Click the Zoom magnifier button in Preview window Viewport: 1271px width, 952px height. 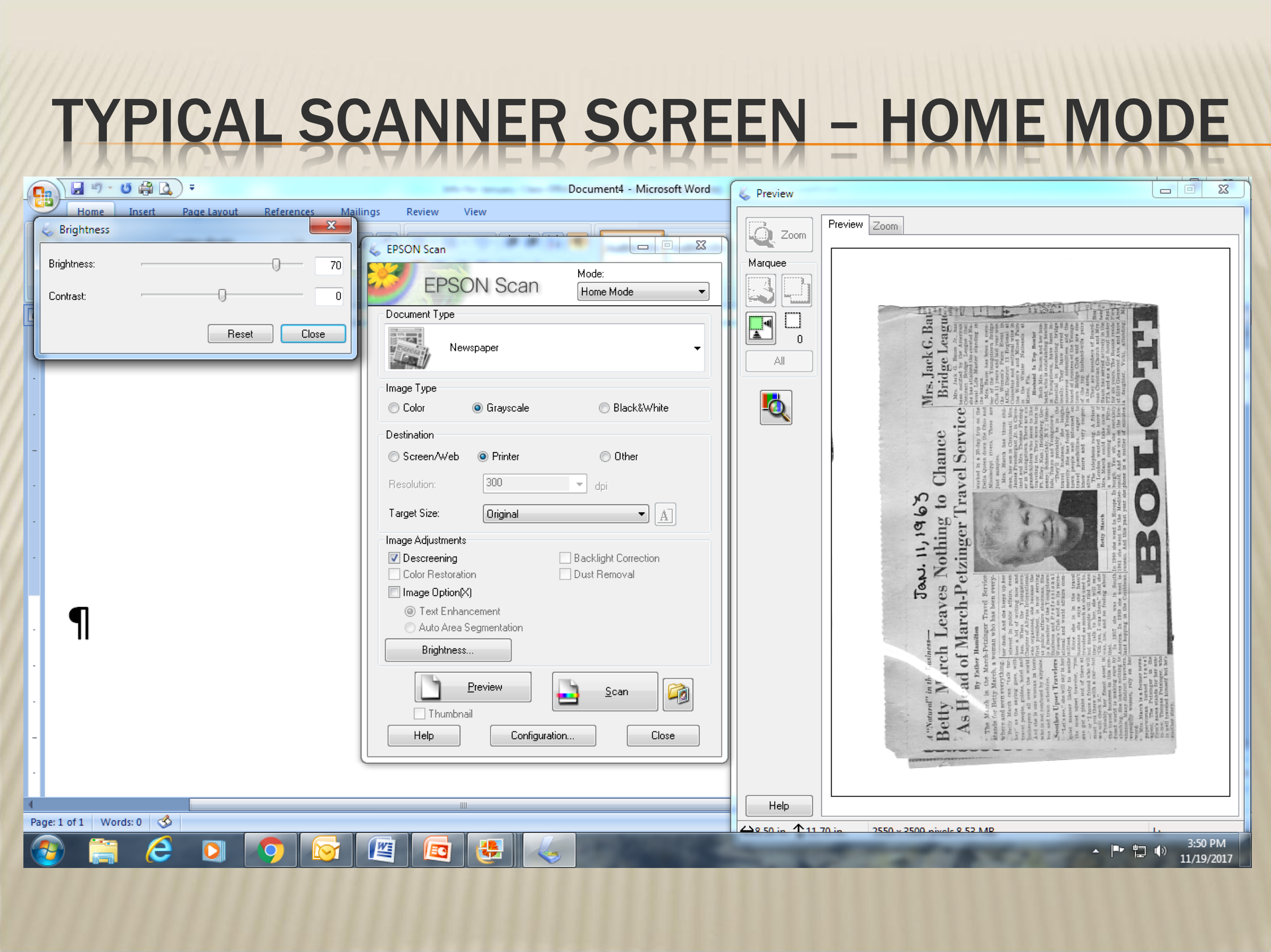779,235
